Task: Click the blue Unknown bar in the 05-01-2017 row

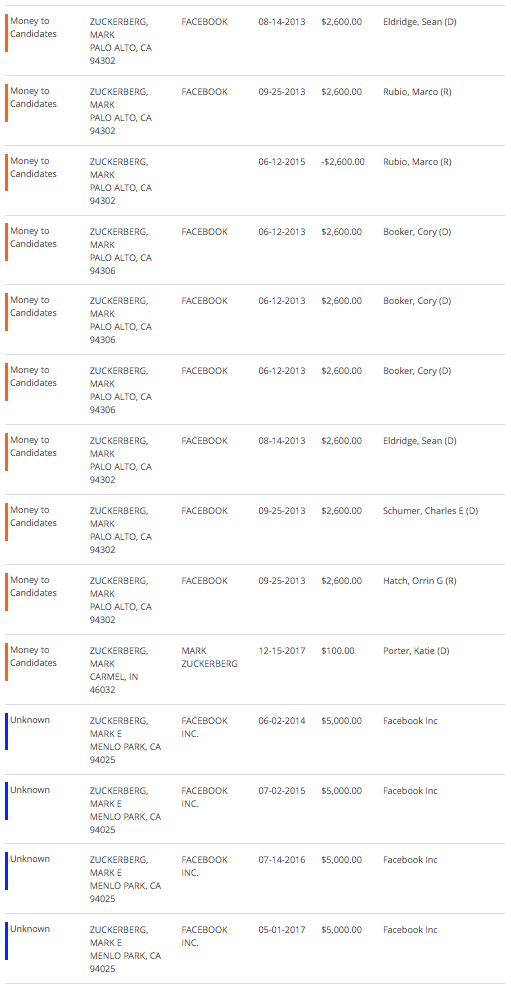Action: pyautogui.click(x=6, y=941)
